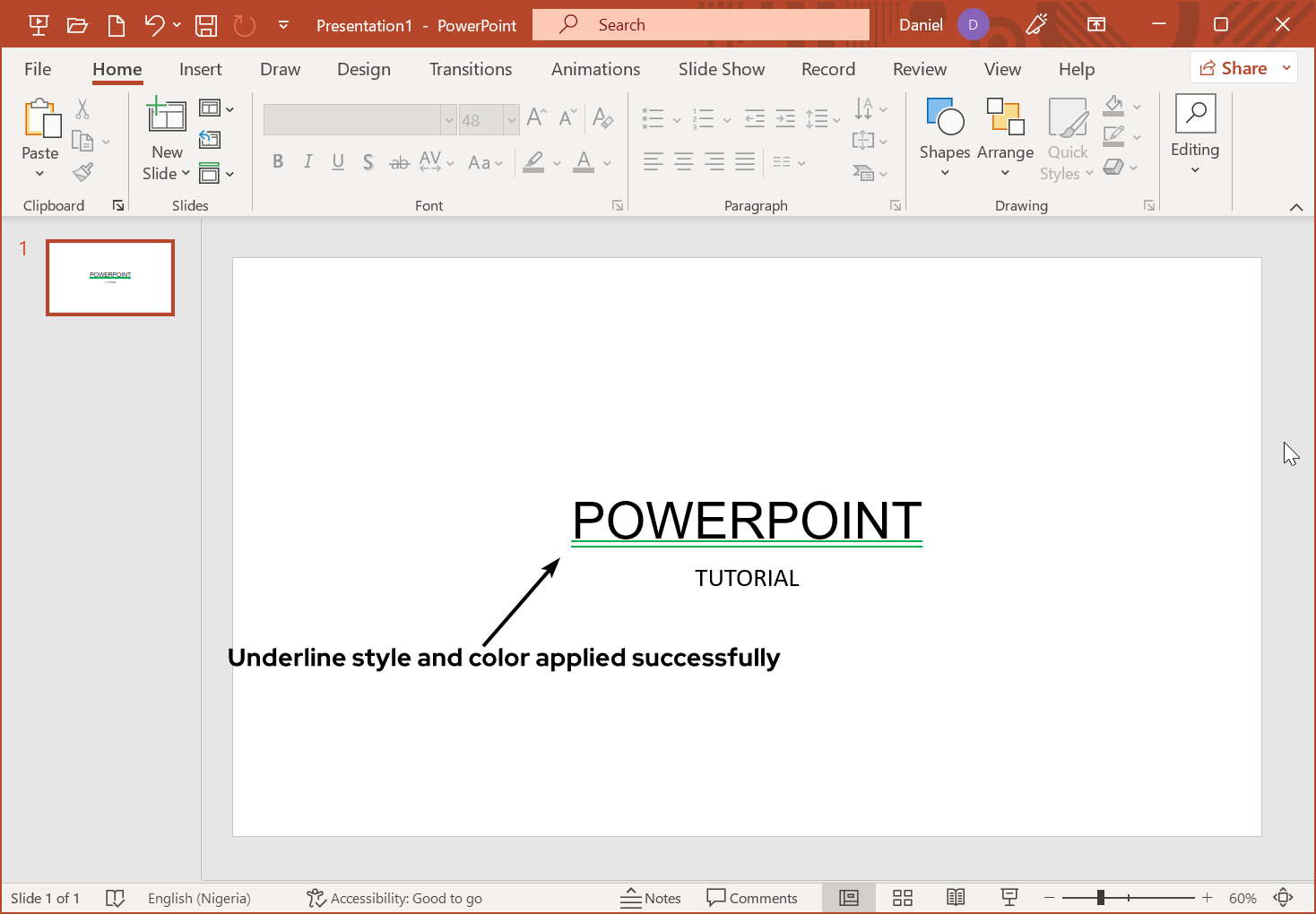The width and height of the screenshot is (1316, 914).
Task: Toggle Underline formatting
Action: (338, 162)
